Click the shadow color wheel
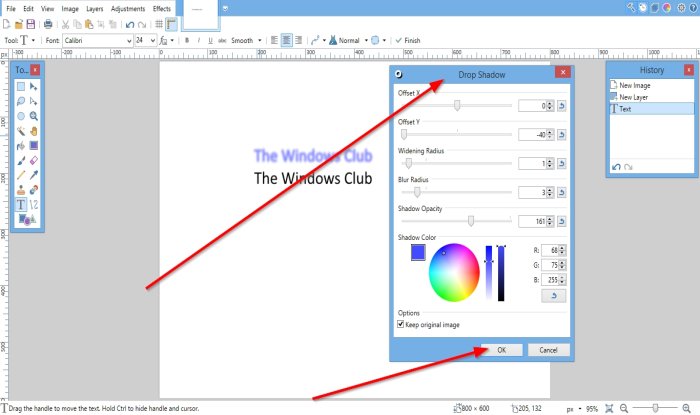Image resolution: width=700 pixels, height=415 pixels. coord(454,272)
